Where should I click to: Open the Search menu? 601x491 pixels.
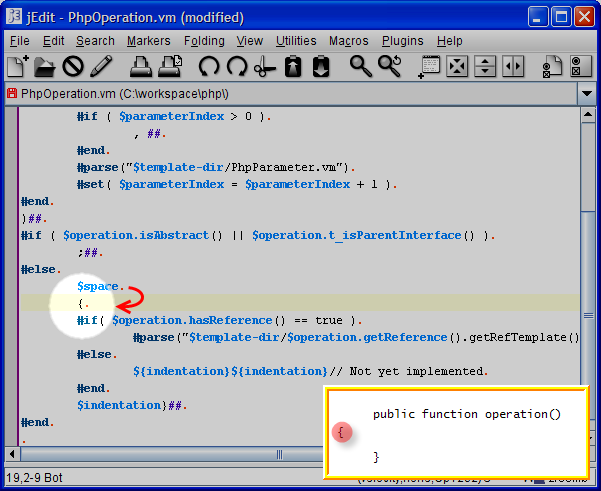point(95,41)
